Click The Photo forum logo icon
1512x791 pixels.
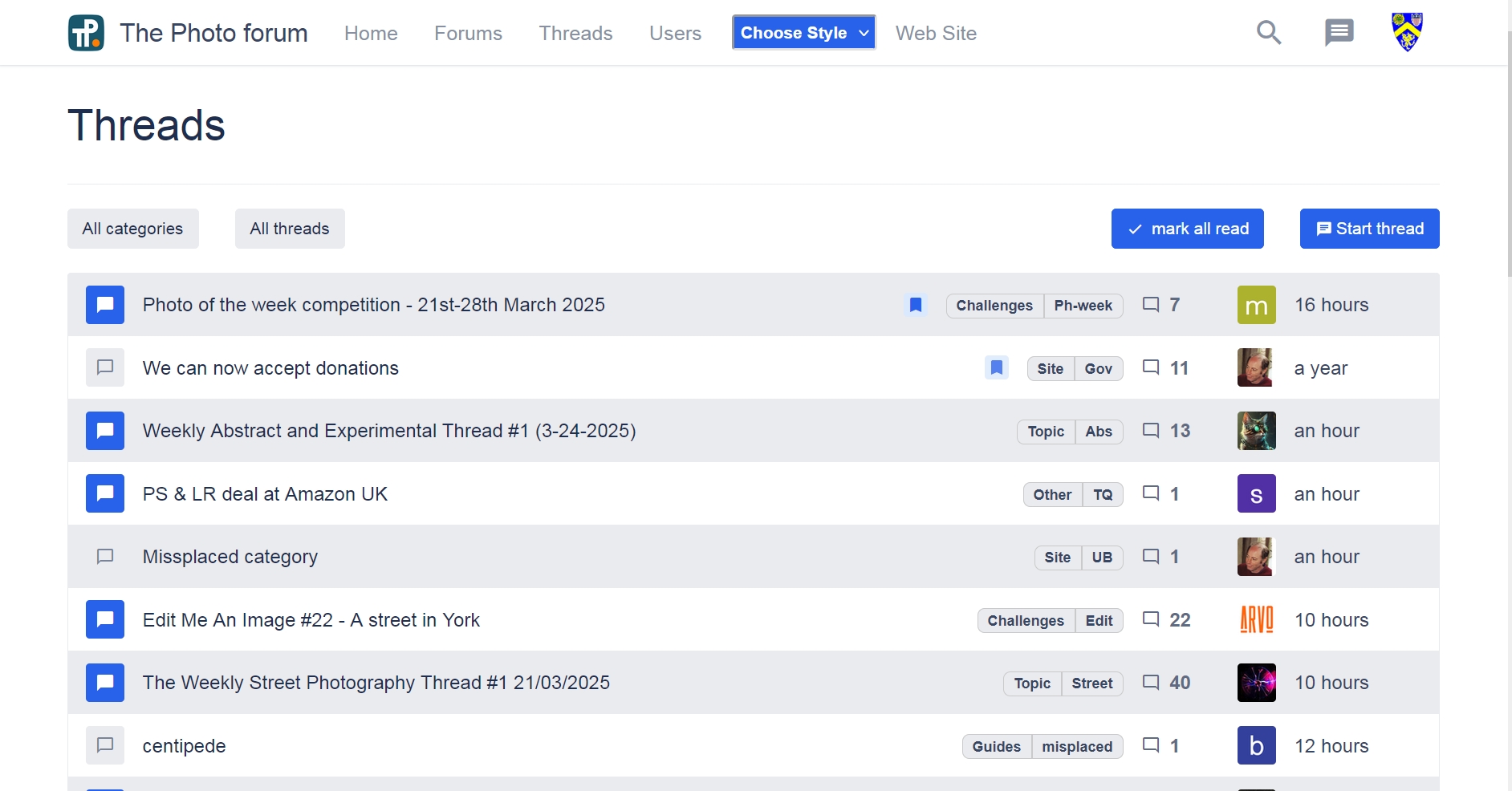tap(86, 33)
